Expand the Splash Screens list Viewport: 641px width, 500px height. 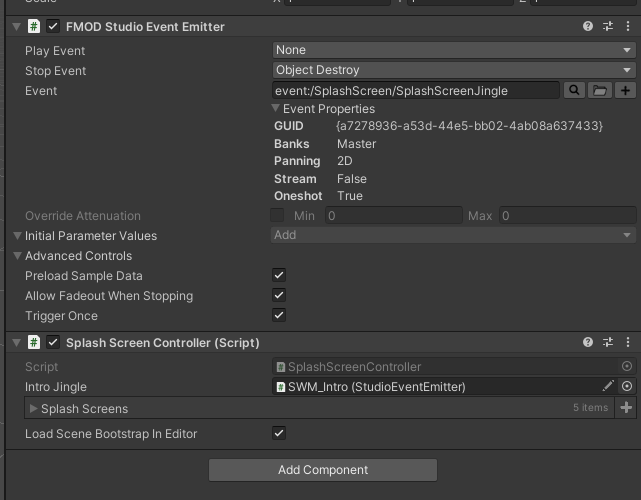pos(34,408)
